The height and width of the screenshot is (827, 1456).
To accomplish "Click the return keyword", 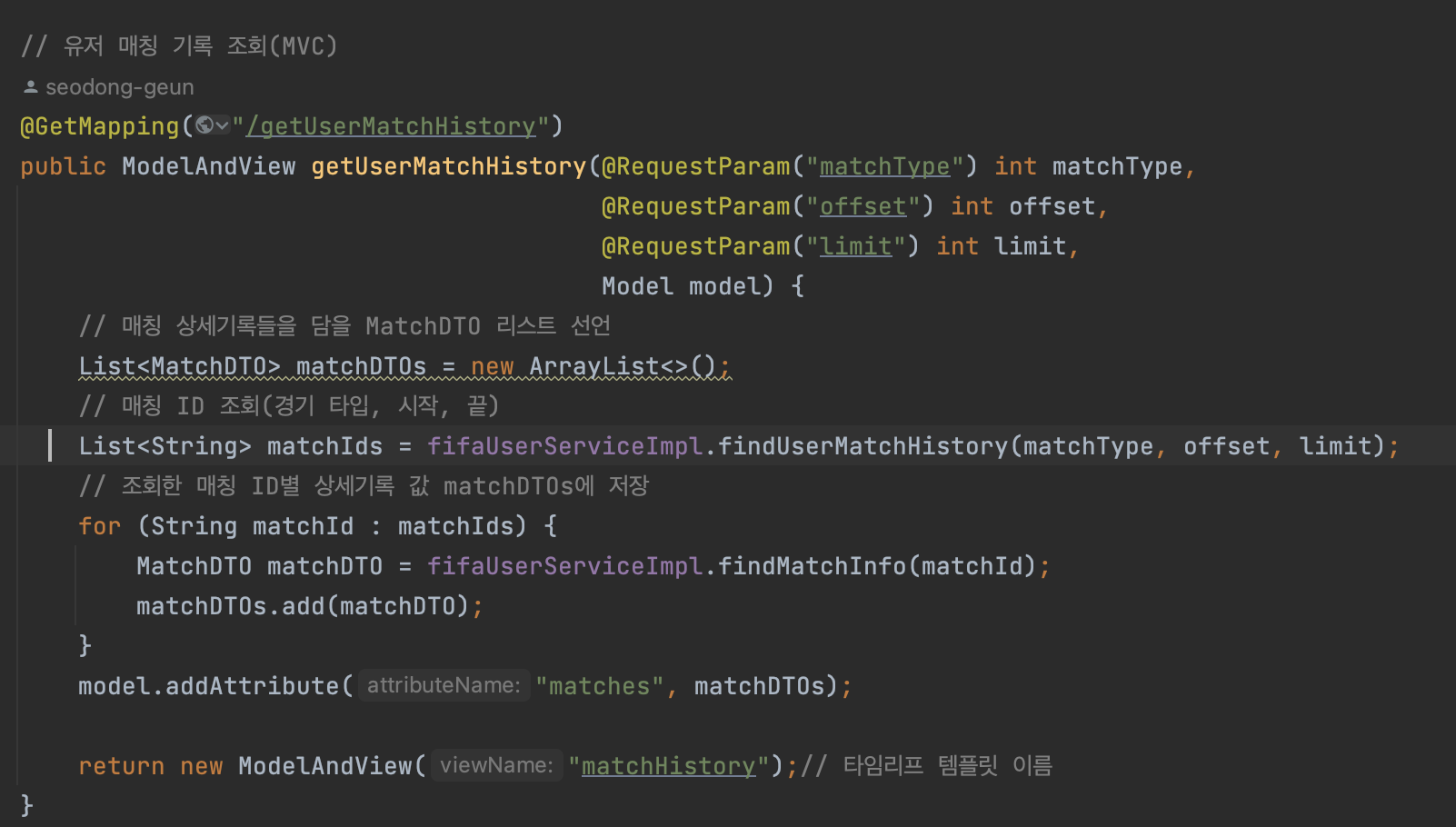I will 122,766.
